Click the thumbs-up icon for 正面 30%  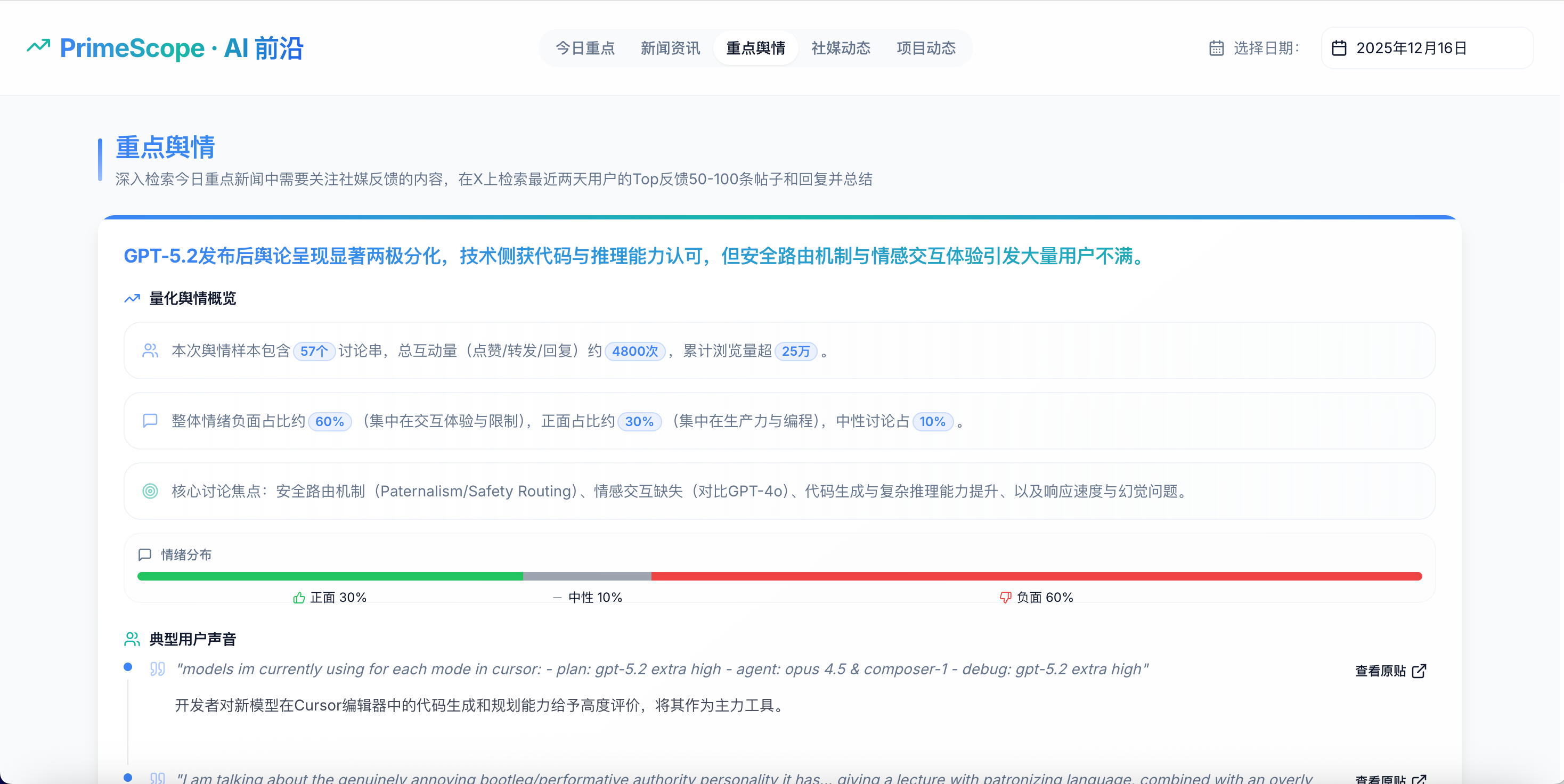point(299,598)
